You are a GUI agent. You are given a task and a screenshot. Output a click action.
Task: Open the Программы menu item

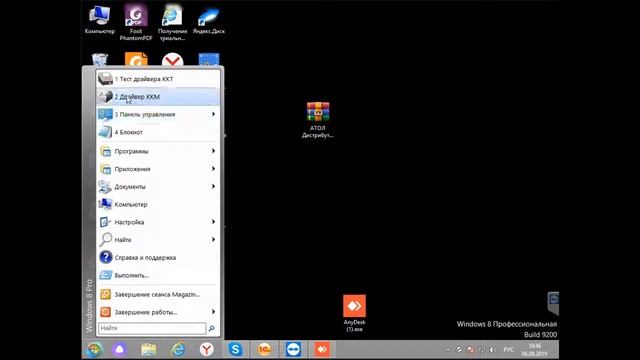158,151
